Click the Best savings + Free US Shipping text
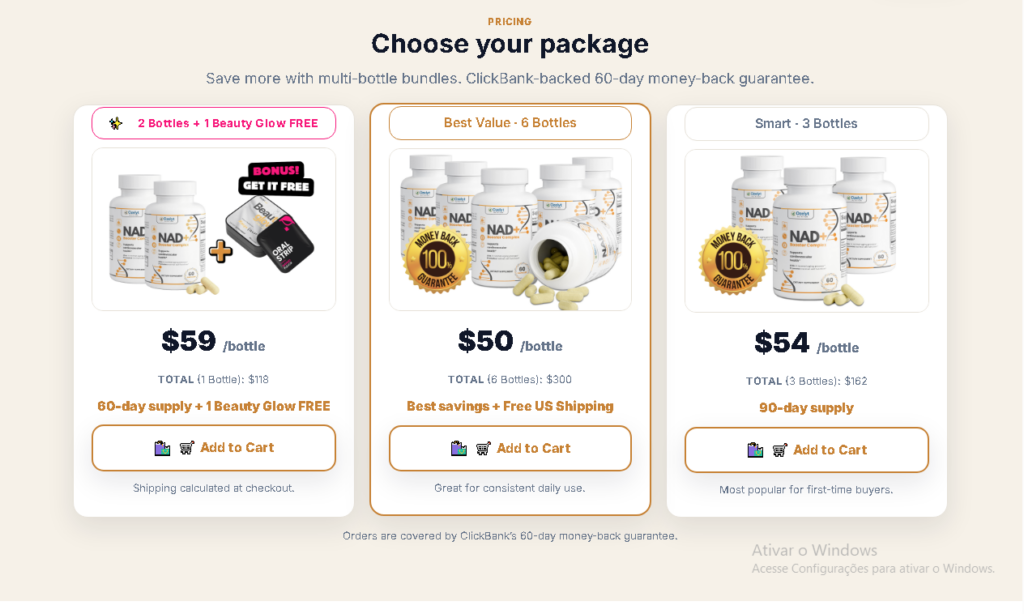Screen dimensions: 1024x614 (510, 406)
